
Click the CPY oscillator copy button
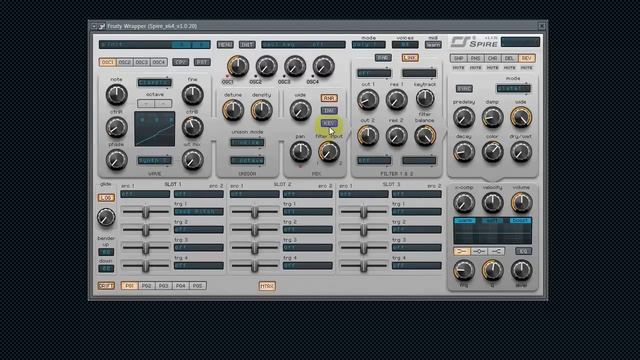click(180, 62)
